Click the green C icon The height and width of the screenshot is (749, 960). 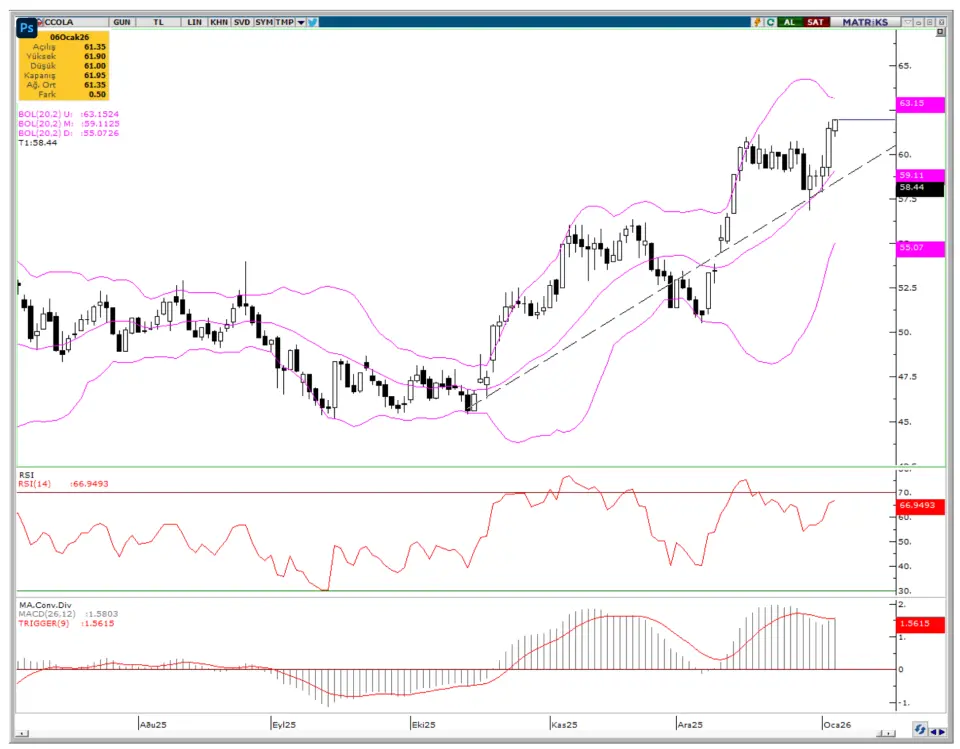click(x=771, y=21)
